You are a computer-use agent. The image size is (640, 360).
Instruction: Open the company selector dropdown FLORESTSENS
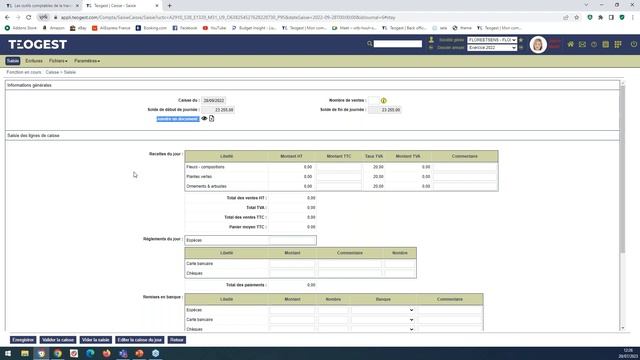coord(492,40)
